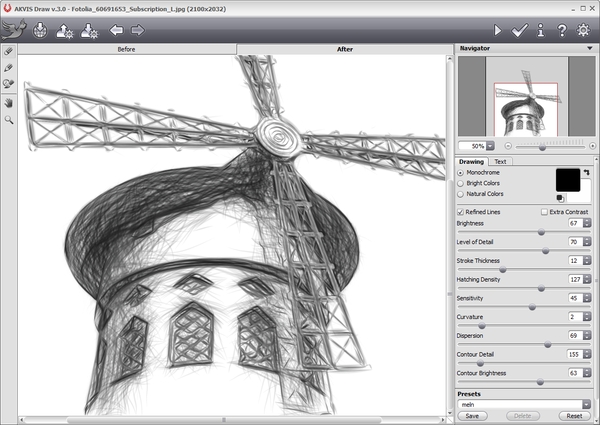Collapse the Navigator panel arrow

[588, 49]
